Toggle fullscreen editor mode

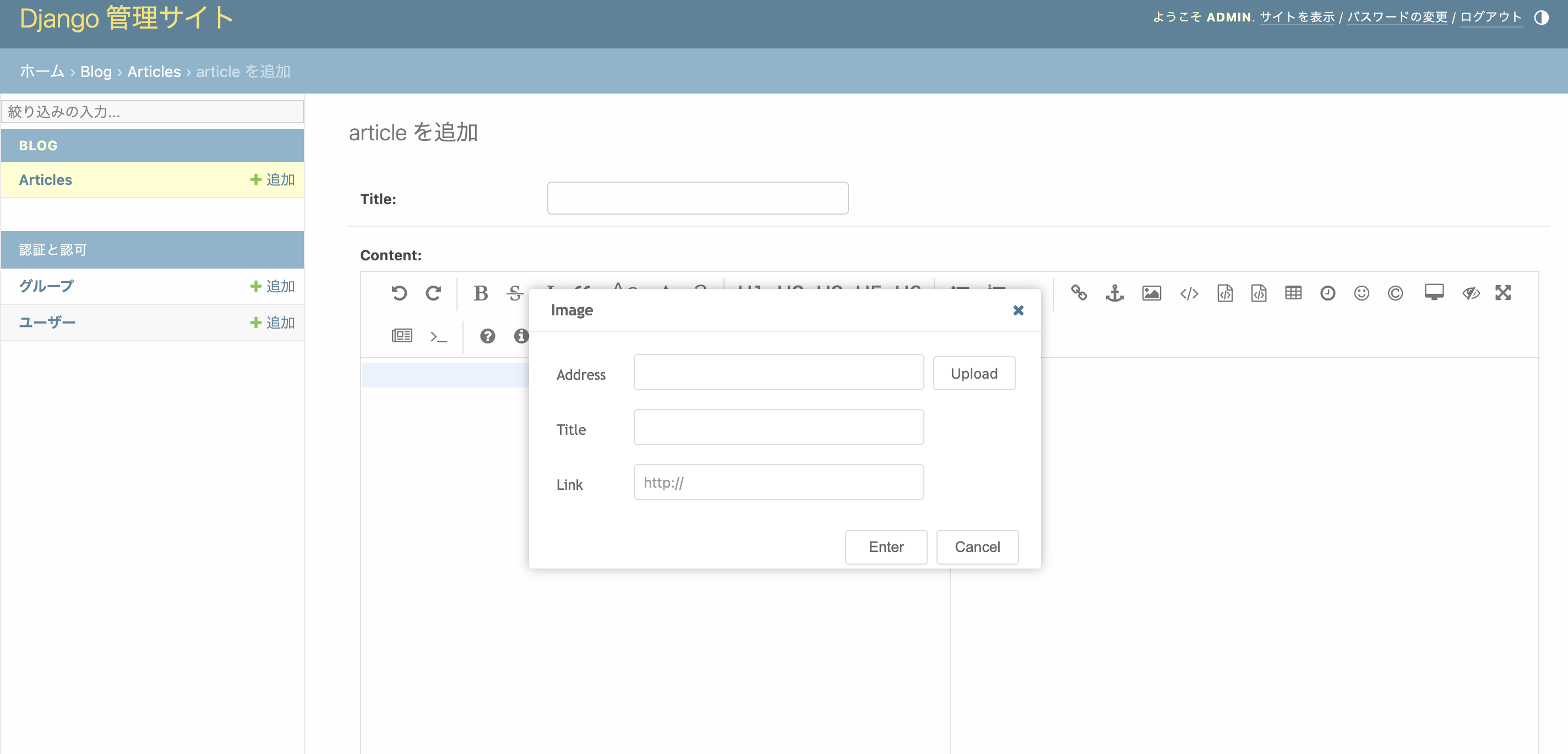pos(1502,293)
